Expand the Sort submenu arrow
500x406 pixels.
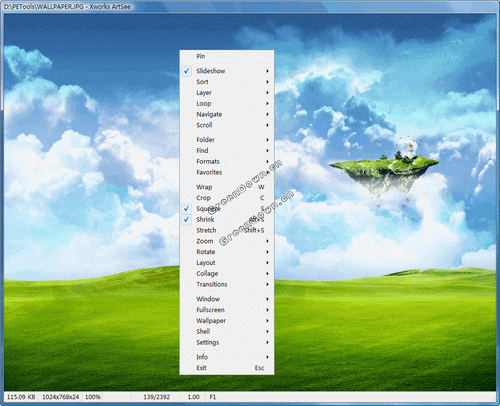(x=267, y=82)
